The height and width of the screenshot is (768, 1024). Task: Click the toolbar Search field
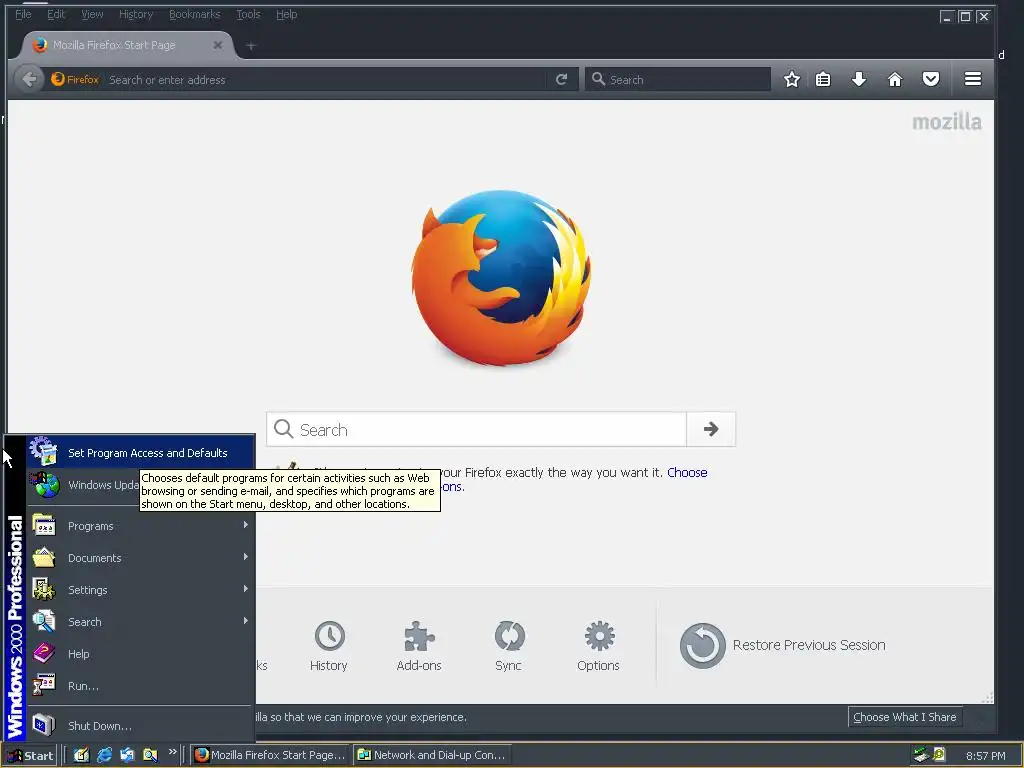(677, 80)
